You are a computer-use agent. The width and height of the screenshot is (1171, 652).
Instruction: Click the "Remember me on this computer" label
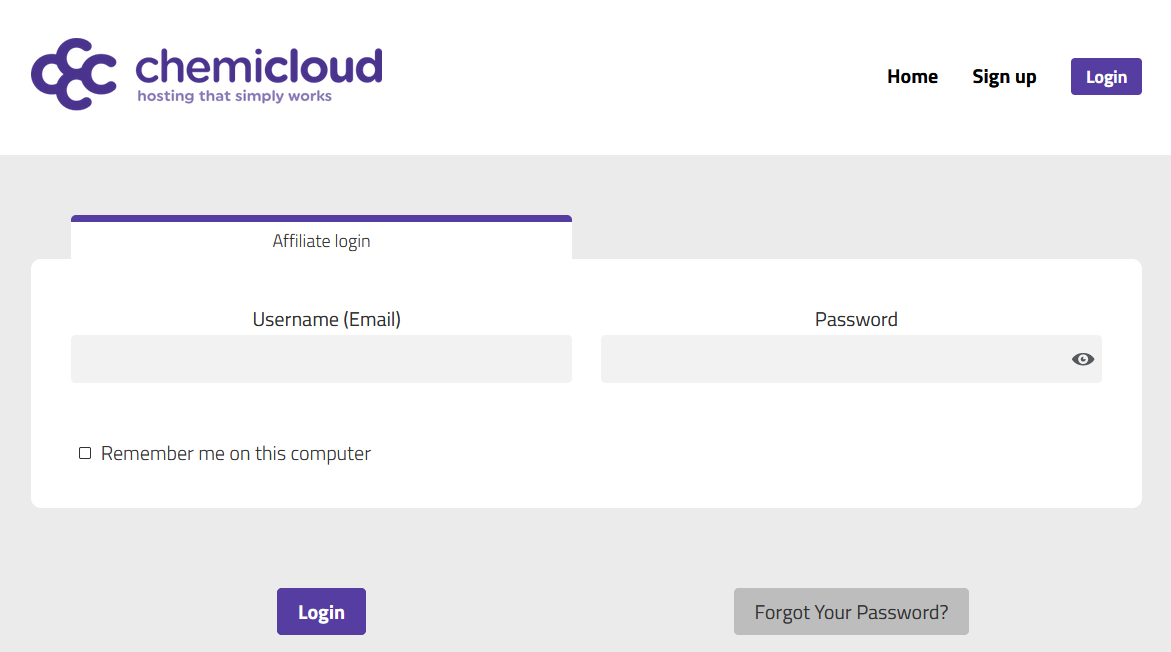tap(236, 454)
